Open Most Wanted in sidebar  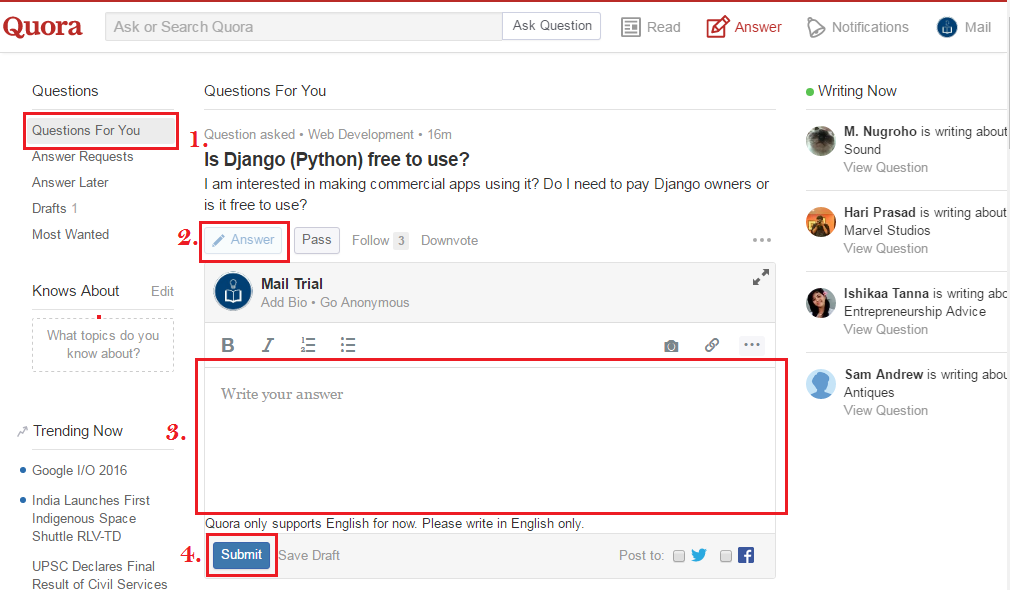point(71,234)
